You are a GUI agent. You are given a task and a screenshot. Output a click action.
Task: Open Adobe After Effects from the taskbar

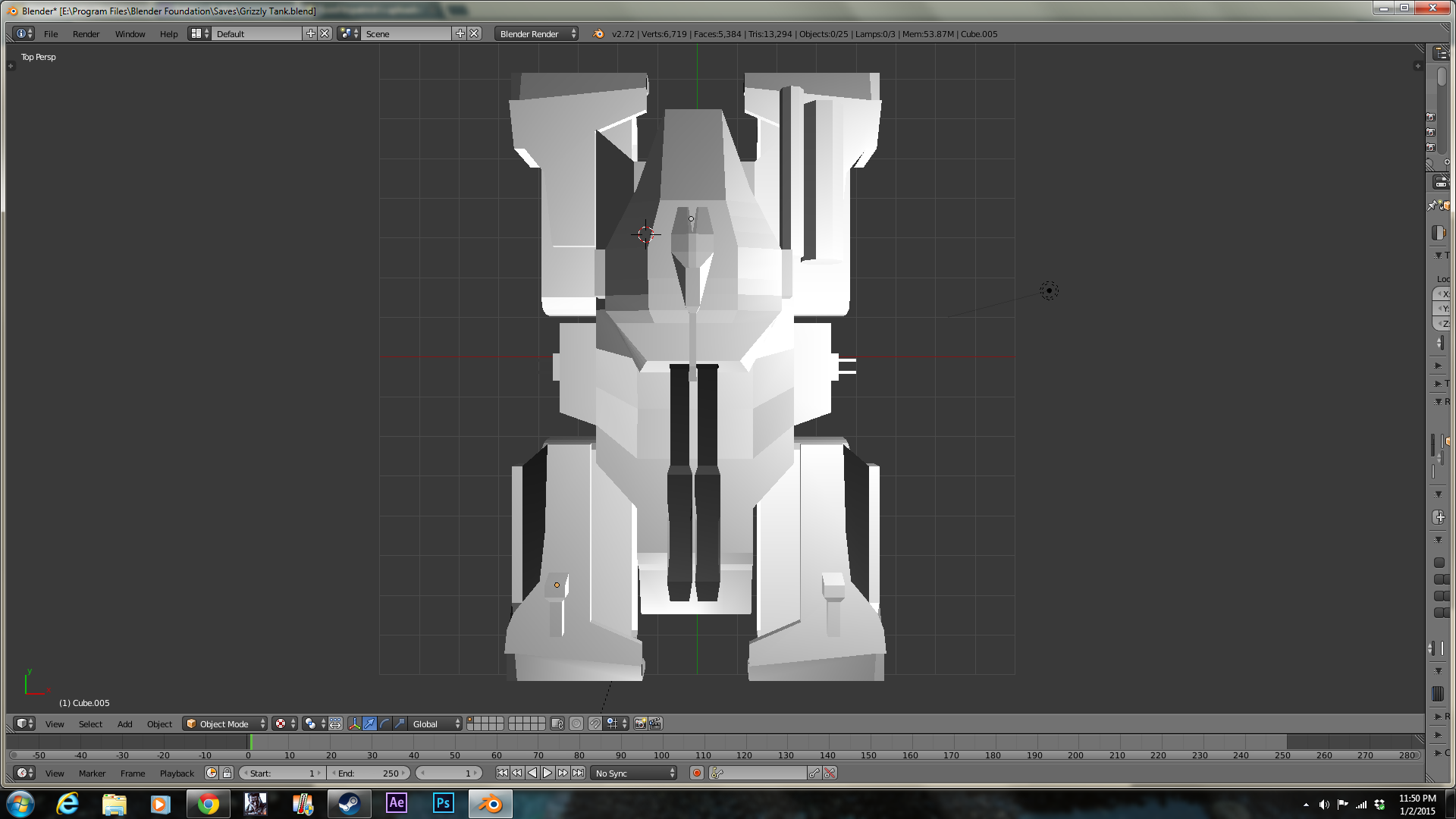(396, 804)
